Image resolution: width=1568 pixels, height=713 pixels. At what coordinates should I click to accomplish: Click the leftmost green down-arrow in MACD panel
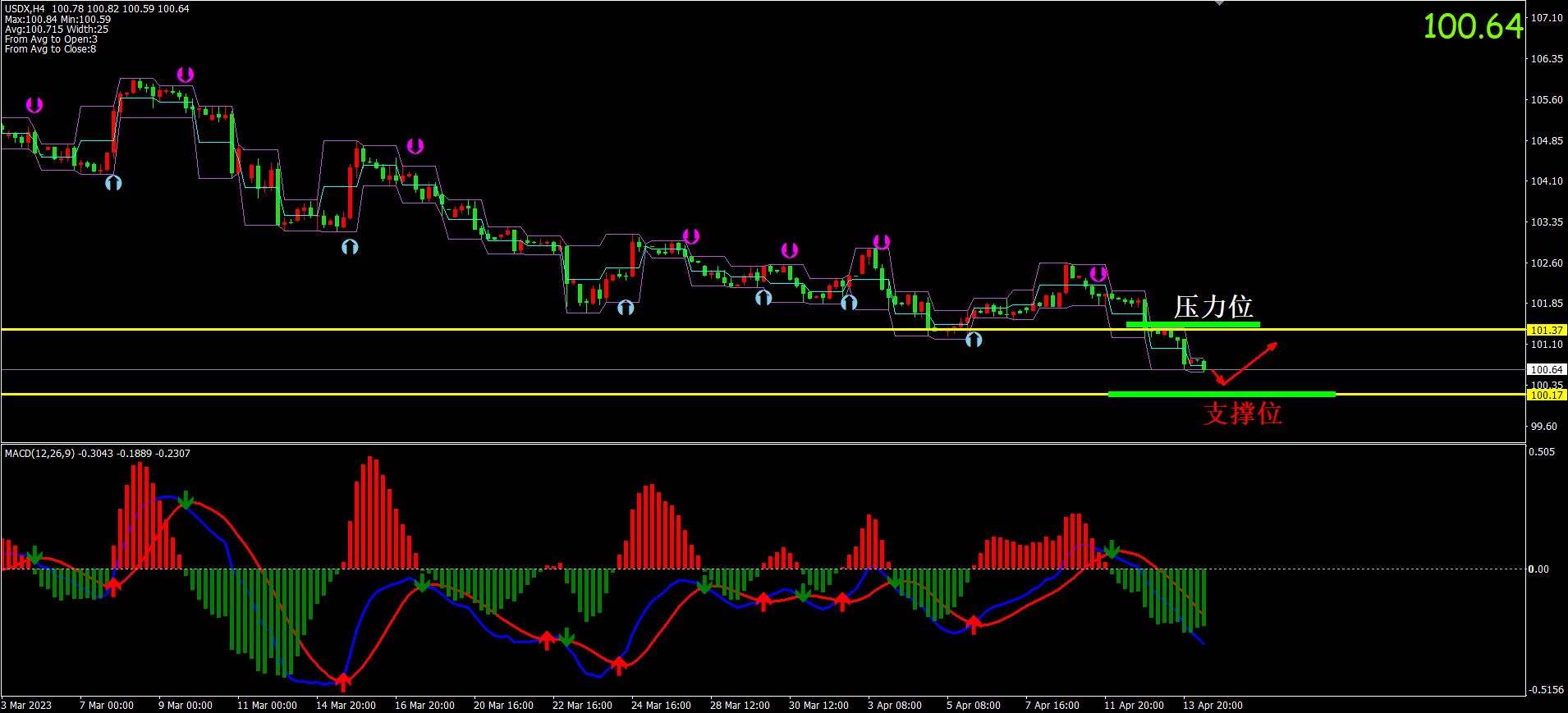tap(34, 555)
